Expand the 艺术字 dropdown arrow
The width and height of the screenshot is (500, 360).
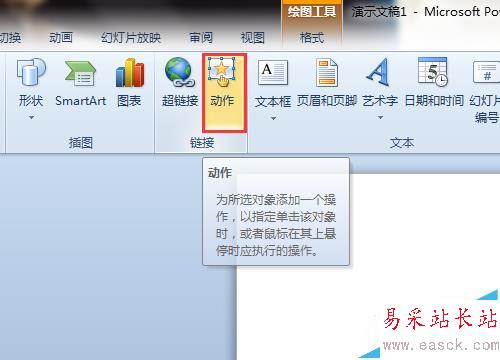[380, 117]
